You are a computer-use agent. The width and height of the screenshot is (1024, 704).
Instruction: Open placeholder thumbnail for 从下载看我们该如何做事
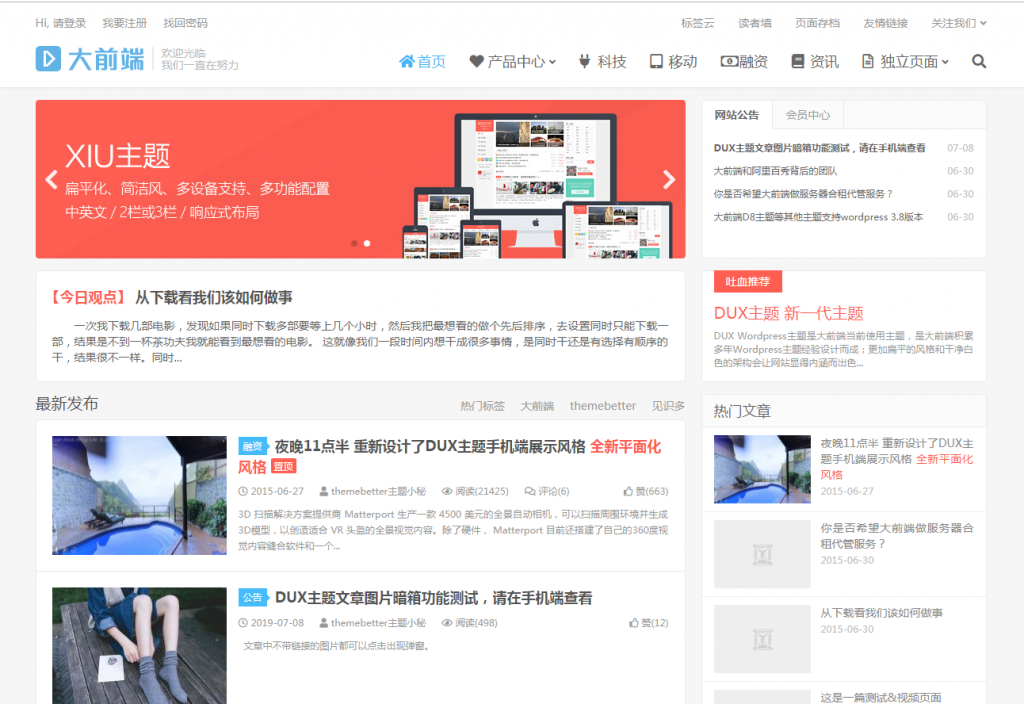[x=762, y=639]
